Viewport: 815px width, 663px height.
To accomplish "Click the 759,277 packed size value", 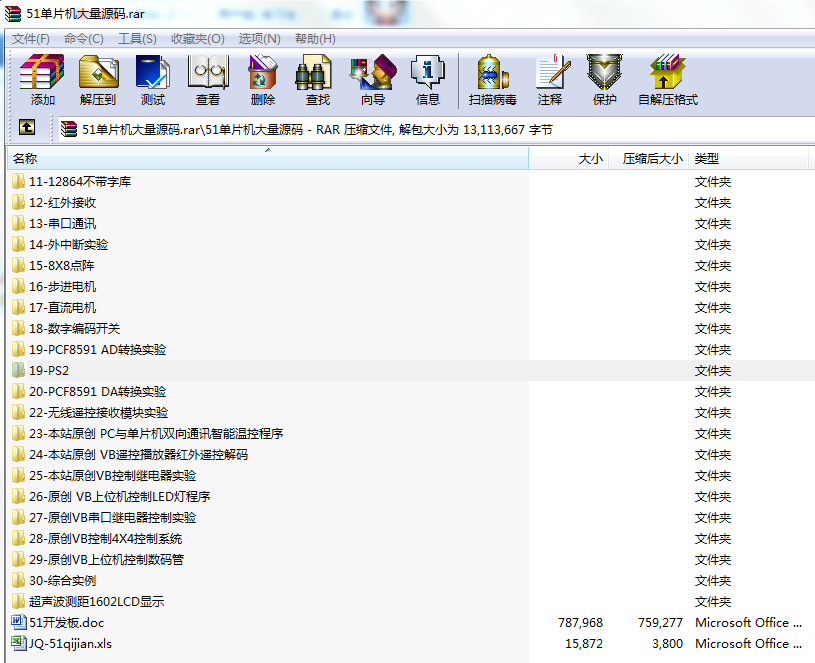I will click(660, 622).
